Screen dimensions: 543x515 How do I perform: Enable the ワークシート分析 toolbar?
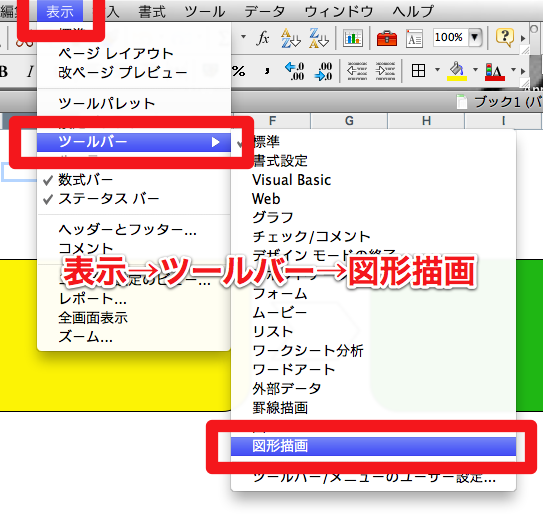373,351
